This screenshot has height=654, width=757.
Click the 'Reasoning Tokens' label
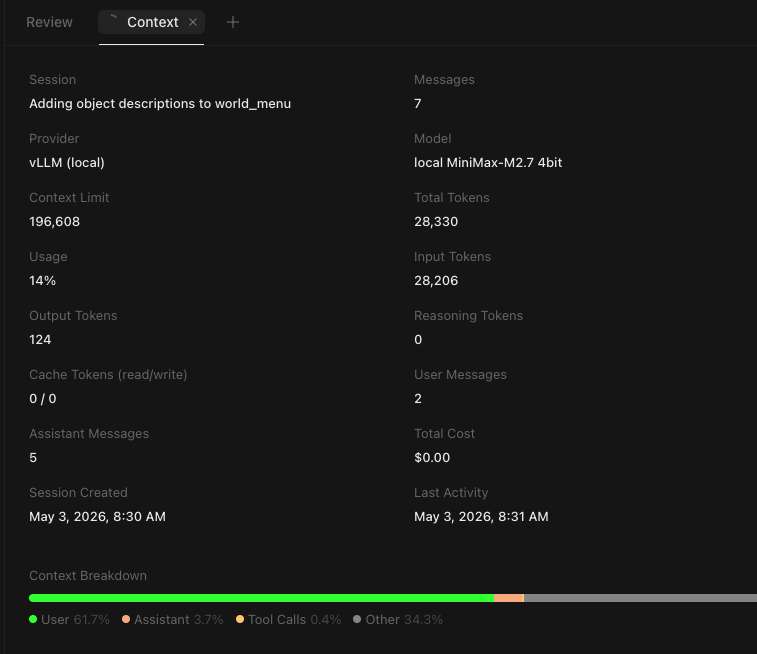tap(468, 316)
